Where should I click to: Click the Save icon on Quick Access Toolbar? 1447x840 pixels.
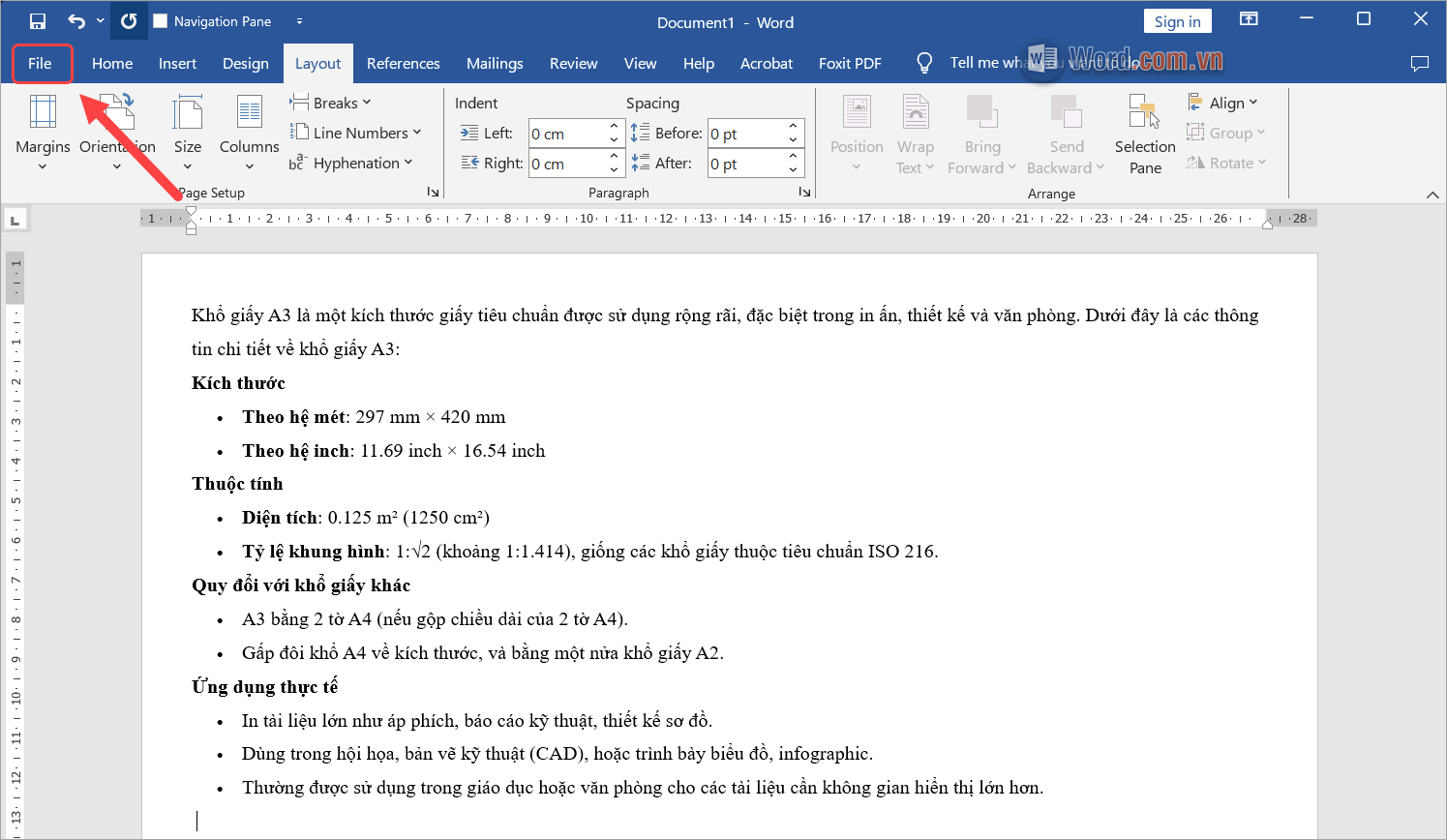coord(38,19)
